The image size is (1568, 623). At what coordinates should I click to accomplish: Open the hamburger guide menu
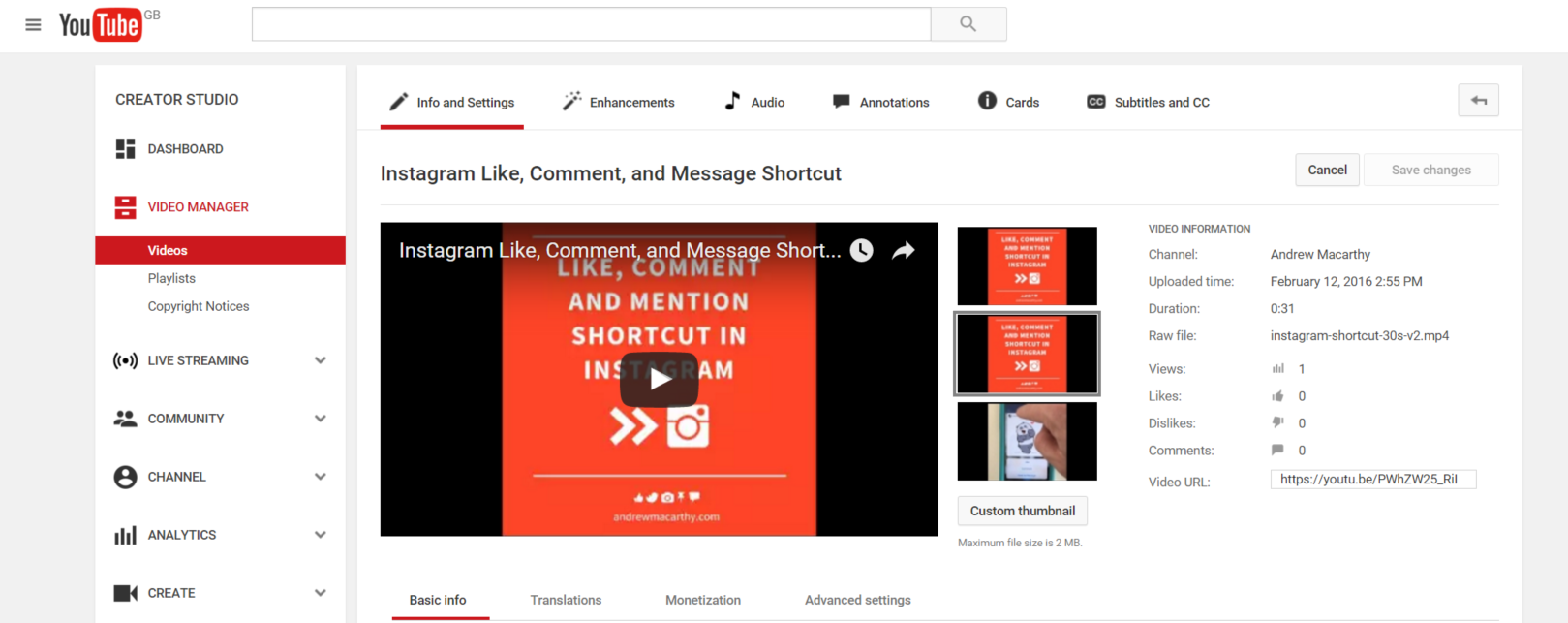(33, 24)
